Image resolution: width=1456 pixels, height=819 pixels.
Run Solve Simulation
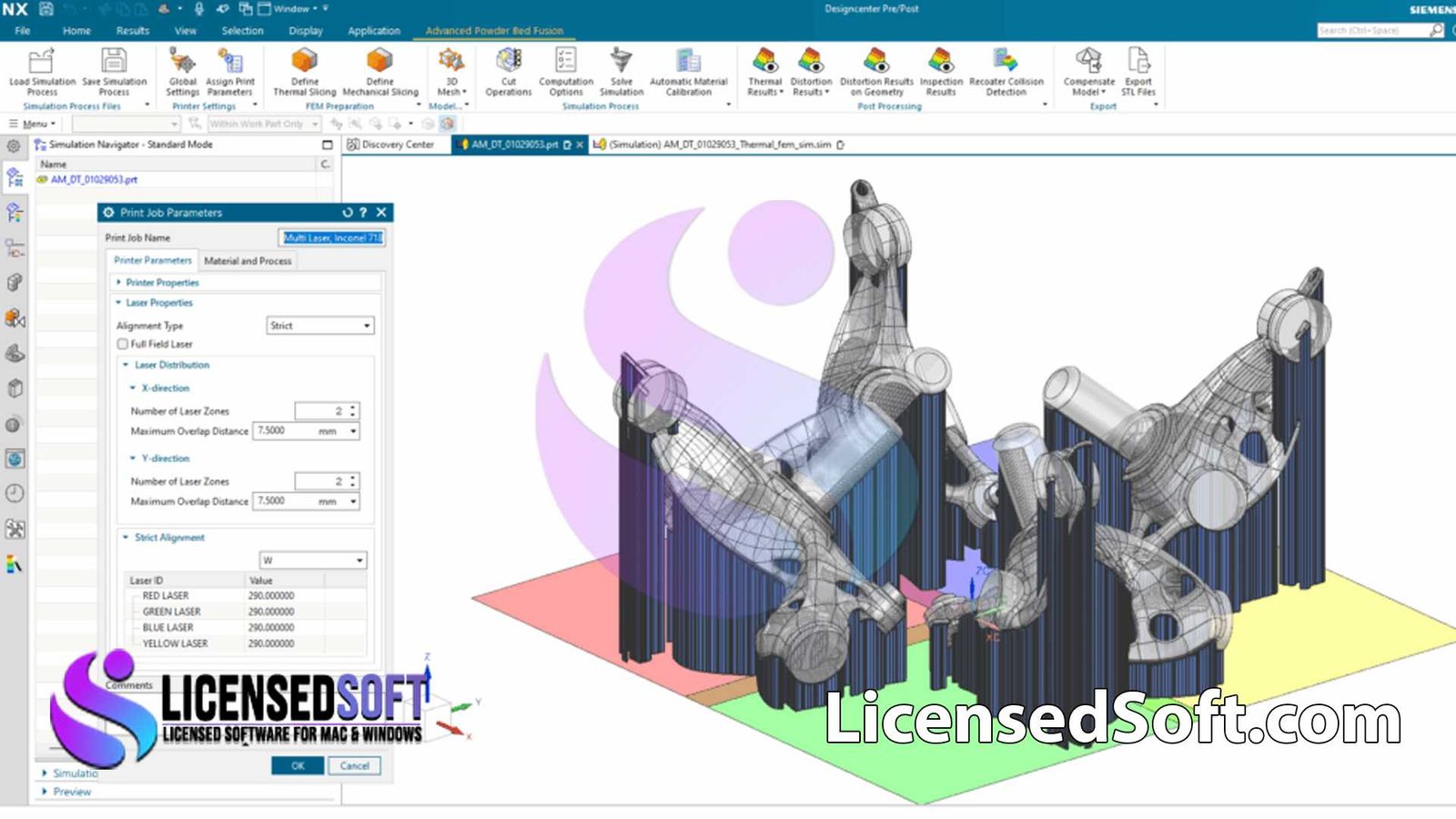622,73
